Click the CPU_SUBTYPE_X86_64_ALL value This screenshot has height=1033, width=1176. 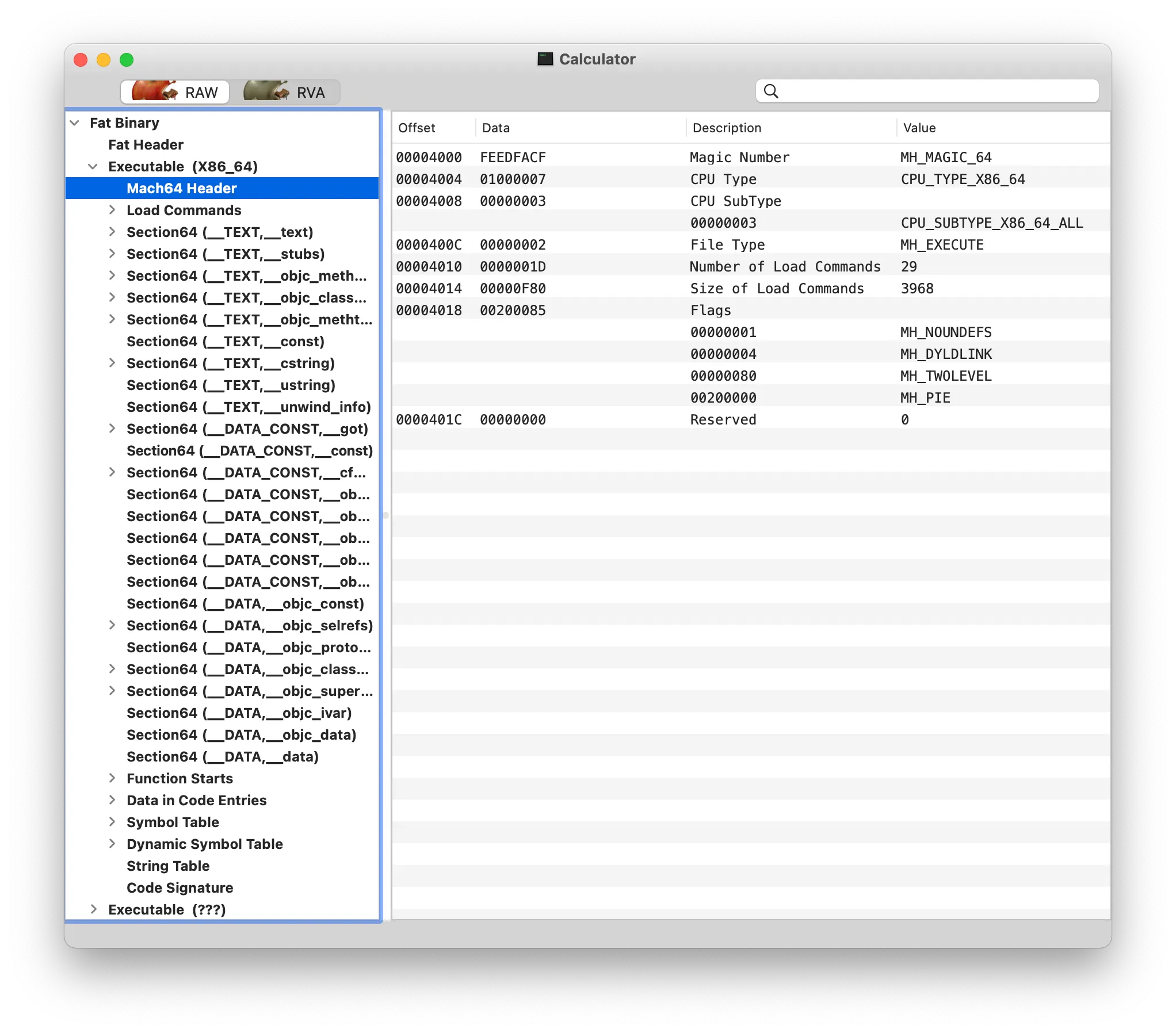992,223
